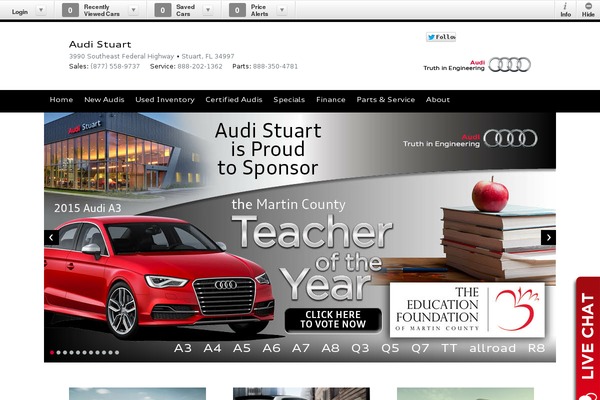Image resolution: width=600 pixels, height=400 pixels.
Task: Hide the top toolbar with Hide icon
Action: click(588, 10)
